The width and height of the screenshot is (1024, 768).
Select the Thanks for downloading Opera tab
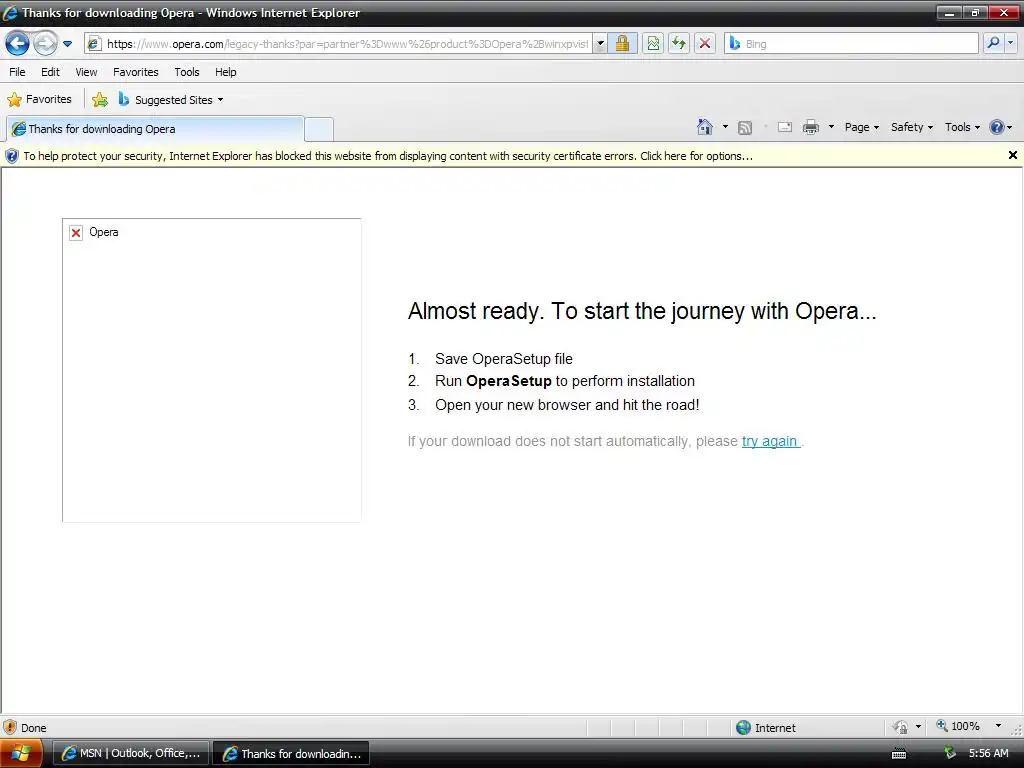(x=155, y=129)
